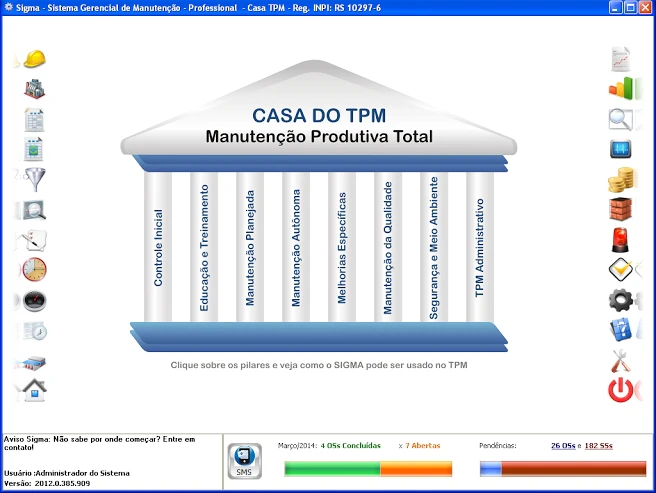The width and height of the screenshot is (656, 493).
Task: Select the Educação e Treinamento pillar
Action: click(x=204, y=247)
